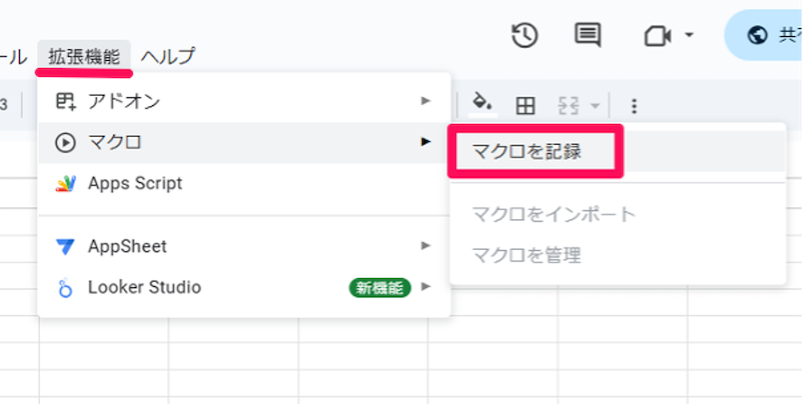Screen dimensions: 804x404
Task: Click the greyed マクロを管理 entry
Action: tap(618, 255)
